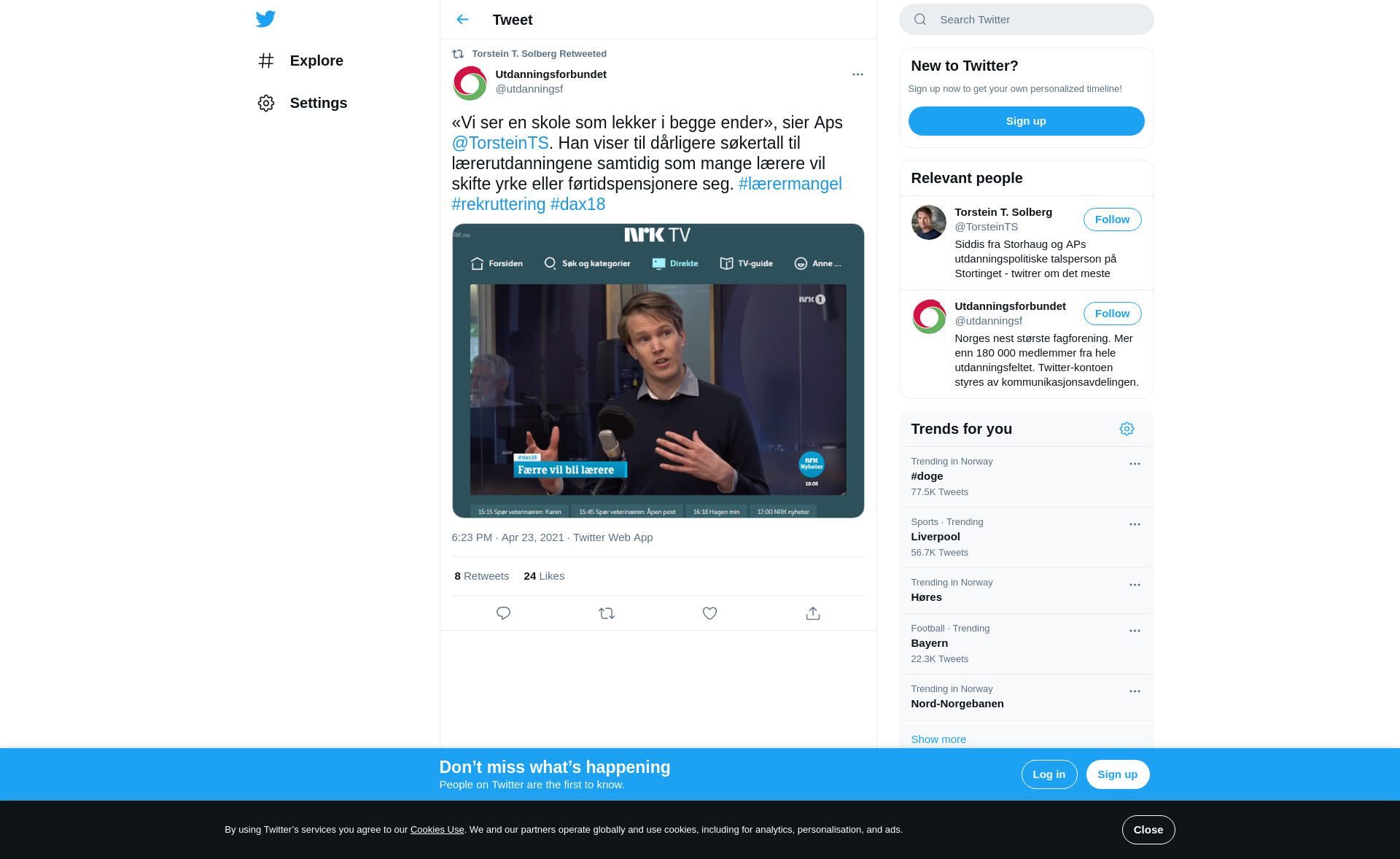Click the Search Twitter field
Screen dimensions: 1400x859
point(1026,20)
